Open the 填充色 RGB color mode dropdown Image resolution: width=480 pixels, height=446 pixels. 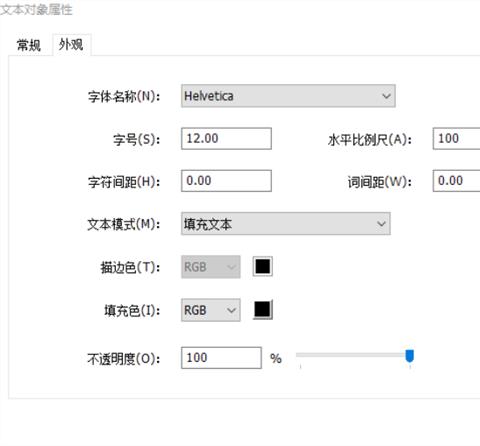point(211,310)
